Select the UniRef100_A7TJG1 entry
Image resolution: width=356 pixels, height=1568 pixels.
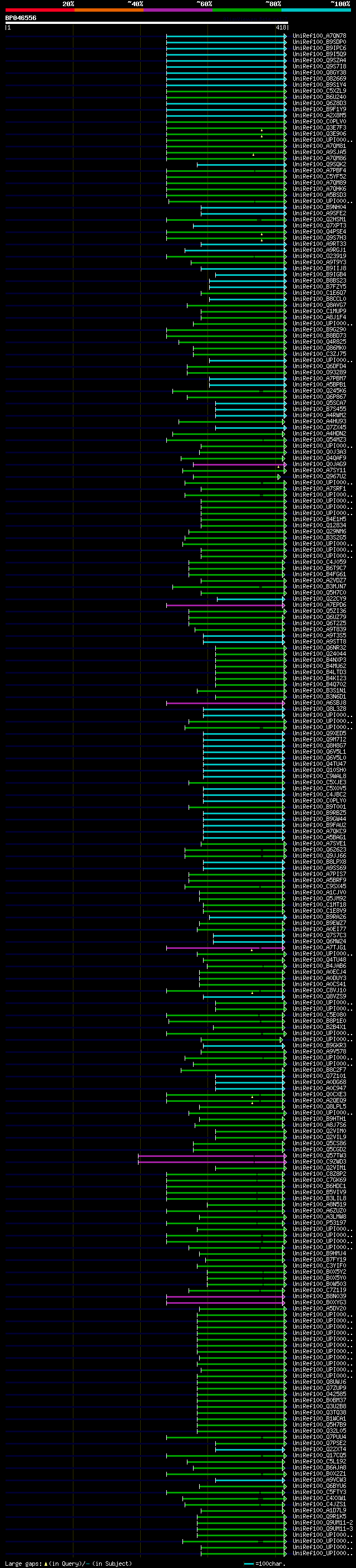(319, 948)
